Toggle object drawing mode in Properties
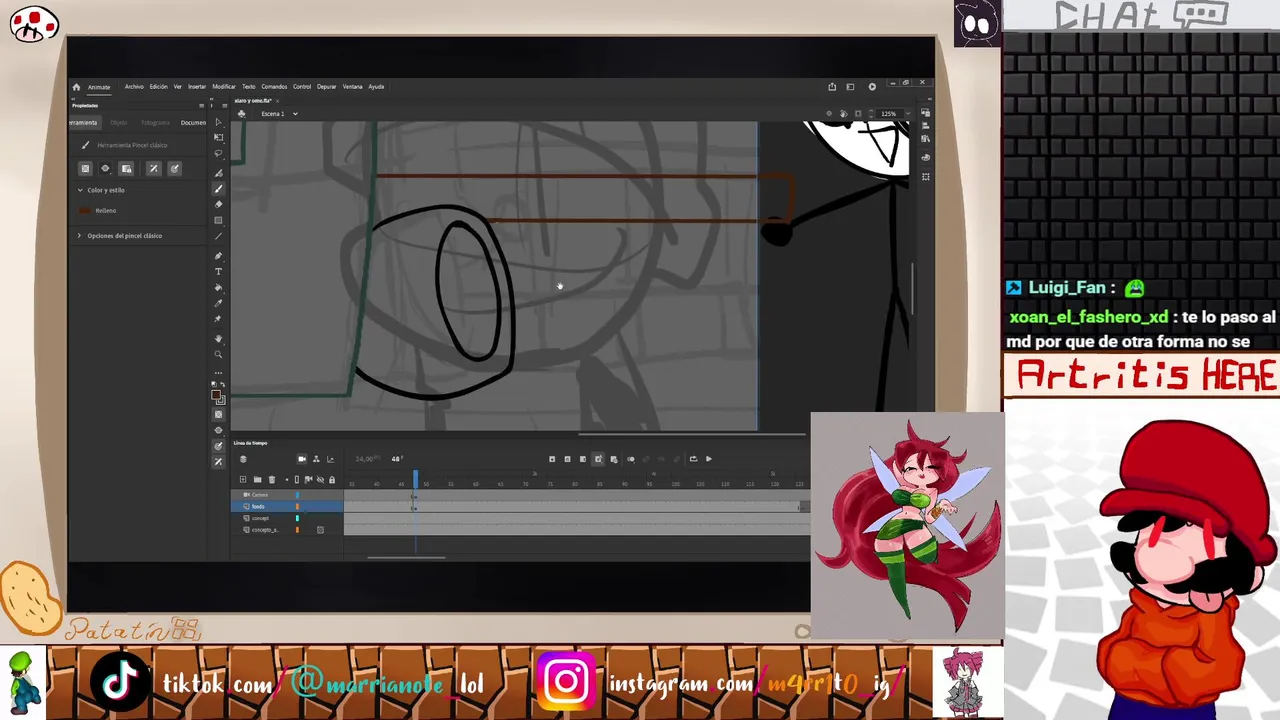Image resolution: width=1280 pixels, height=720 pixels. coord(85,168)
